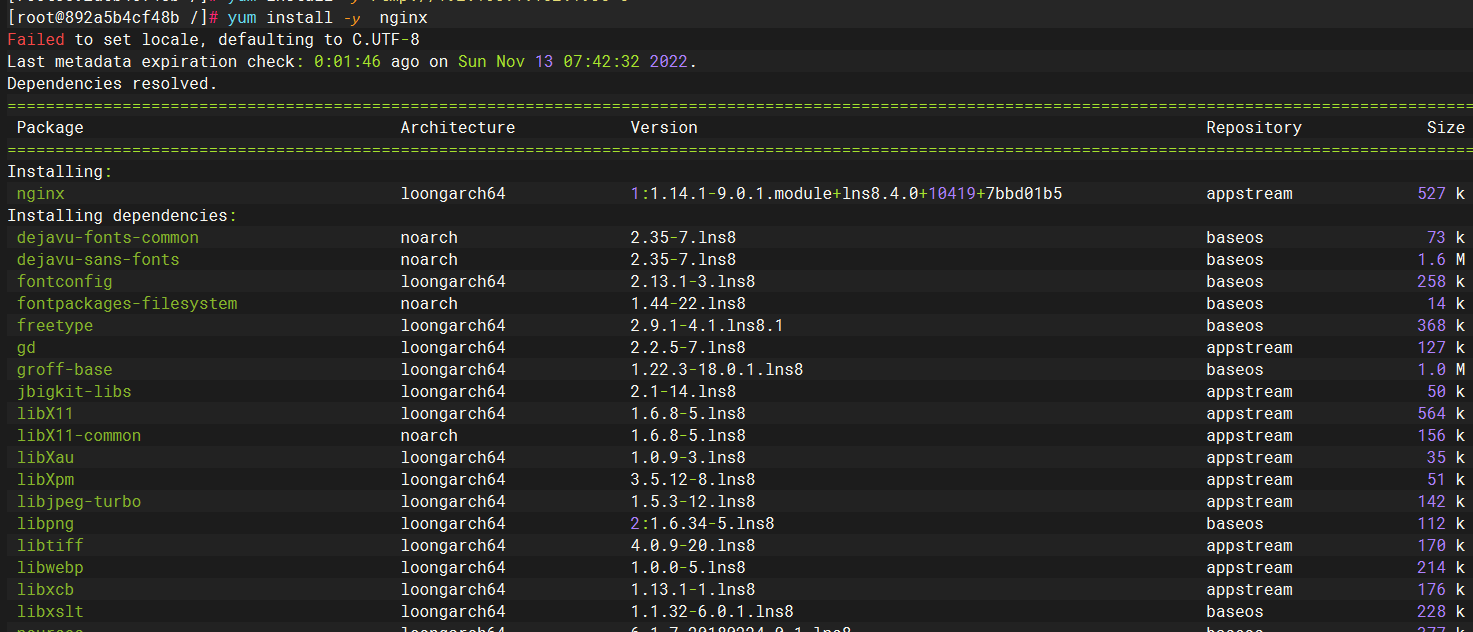Viewport: 1473px width, 632px height.
Task: Click libX11 size '564 k'
Action: (x=1441, y=413)
